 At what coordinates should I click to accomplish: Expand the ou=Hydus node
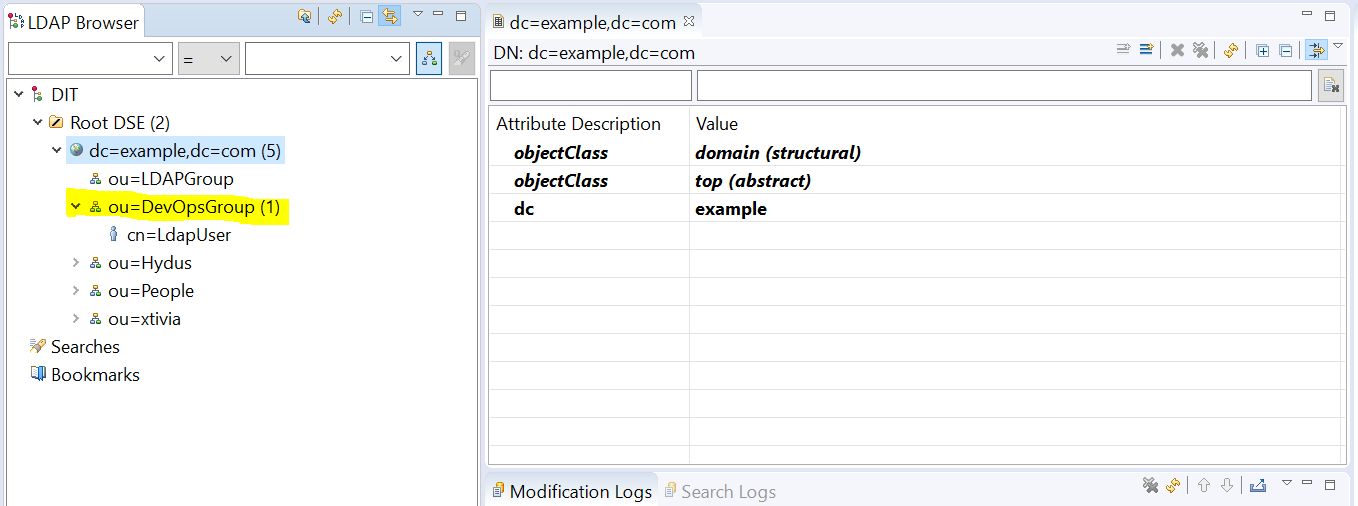point(75,263)
